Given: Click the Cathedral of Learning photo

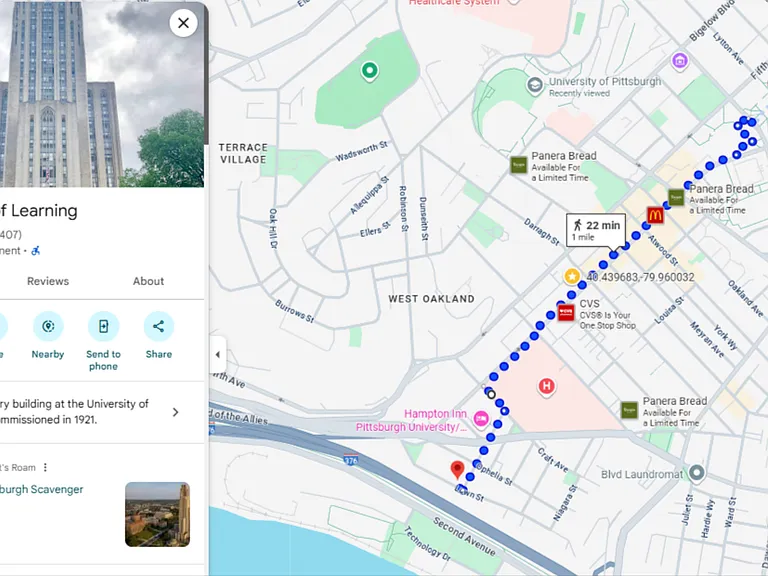Looking at the screenshot, I should [102, 94].
